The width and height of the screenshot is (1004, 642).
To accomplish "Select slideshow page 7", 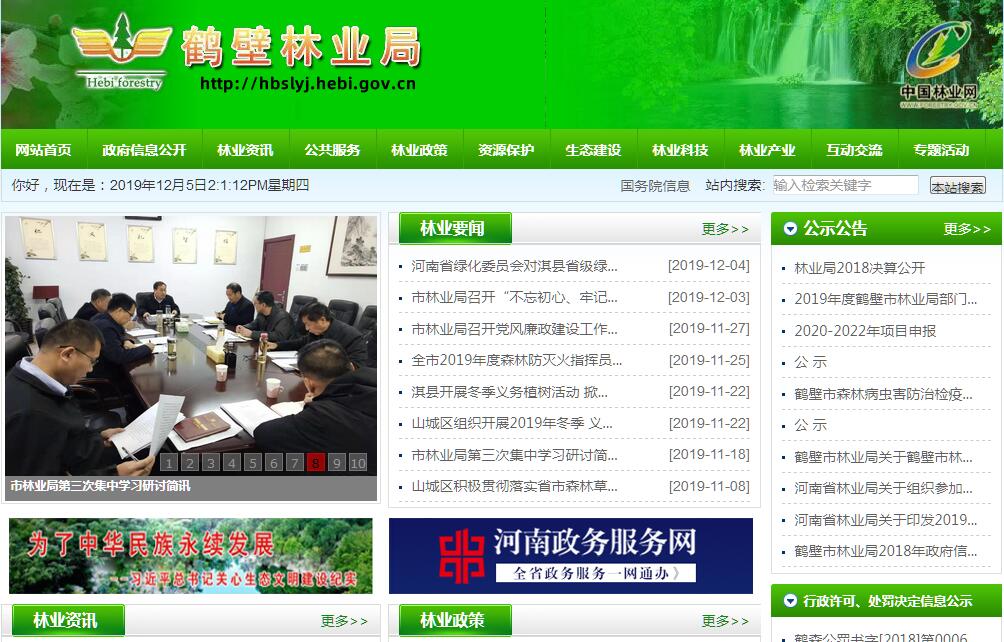I will click(295, 462).
